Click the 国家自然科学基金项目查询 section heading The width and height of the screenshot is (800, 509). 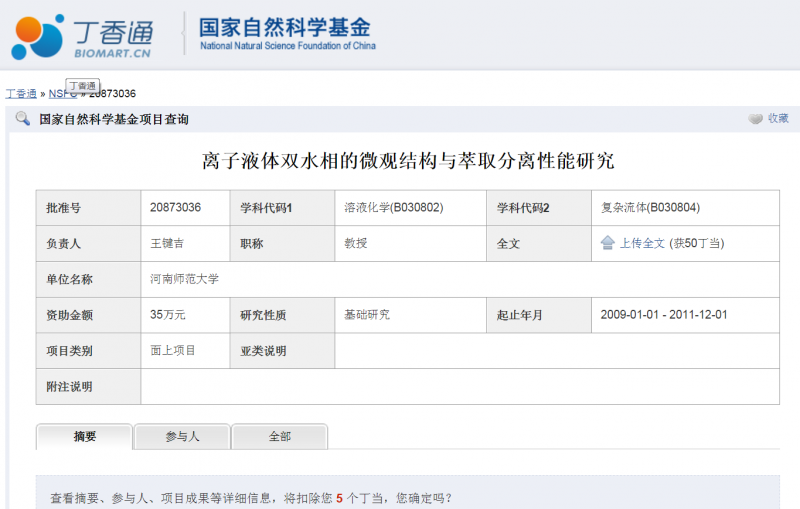click(x=113, y=119)
